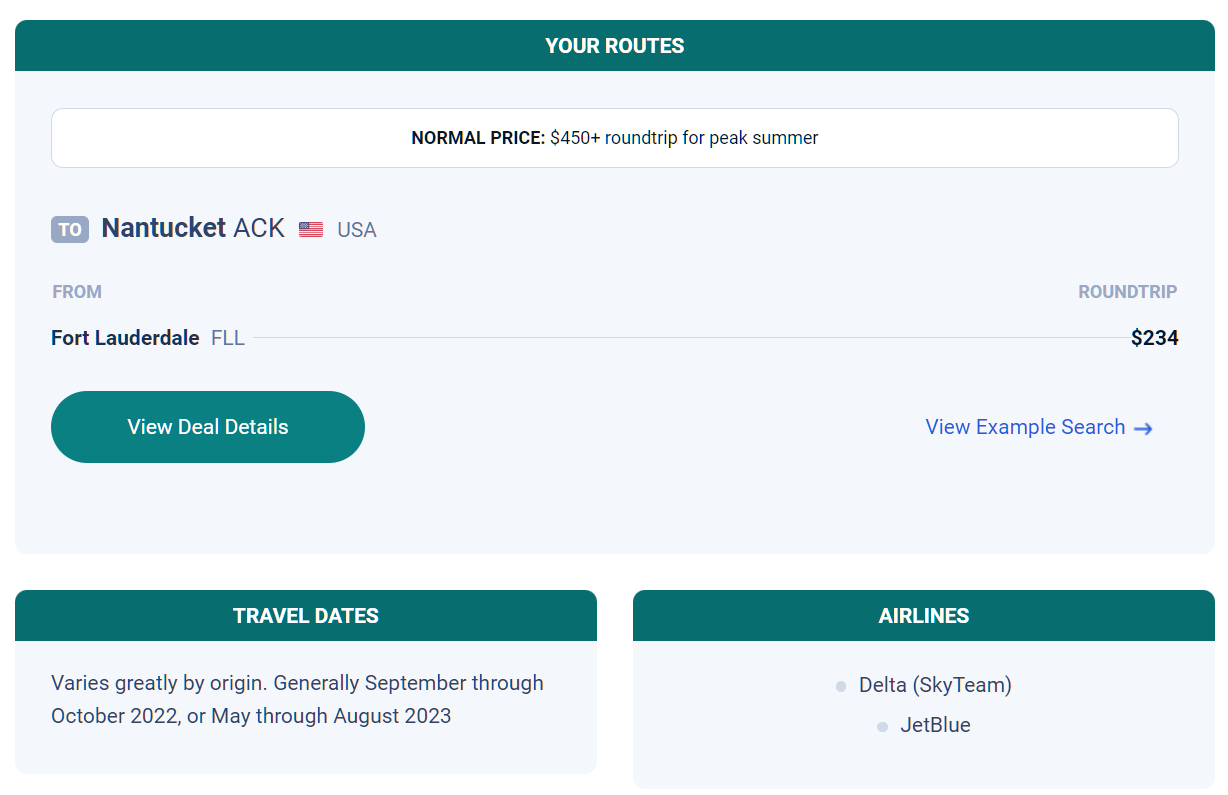This screenshot has width=1228, height=795.
Task: Select the Nantucket ACK destination heading
Action: 193,228
